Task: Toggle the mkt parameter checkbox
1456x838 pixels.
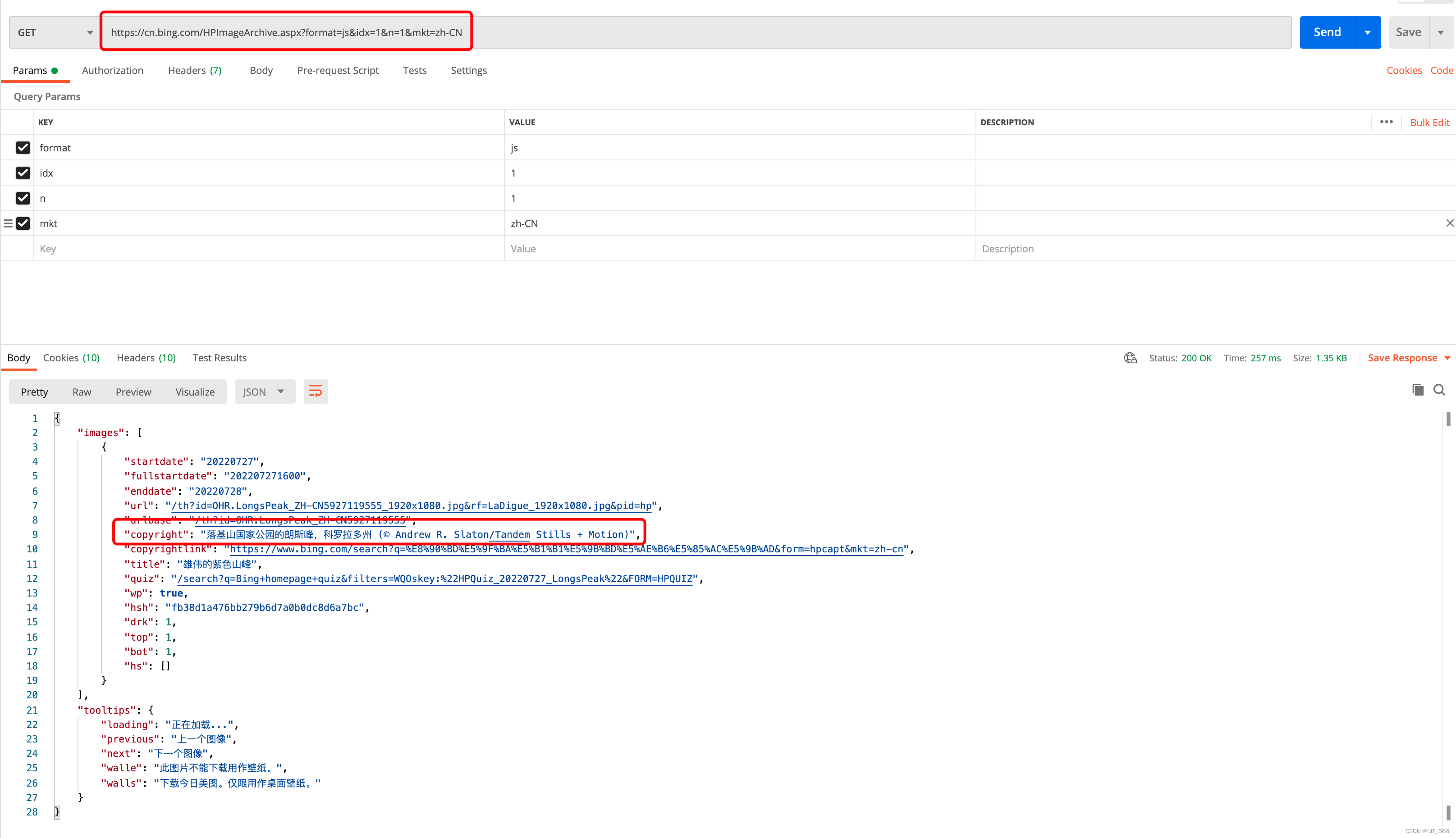Action: (23, 223)
